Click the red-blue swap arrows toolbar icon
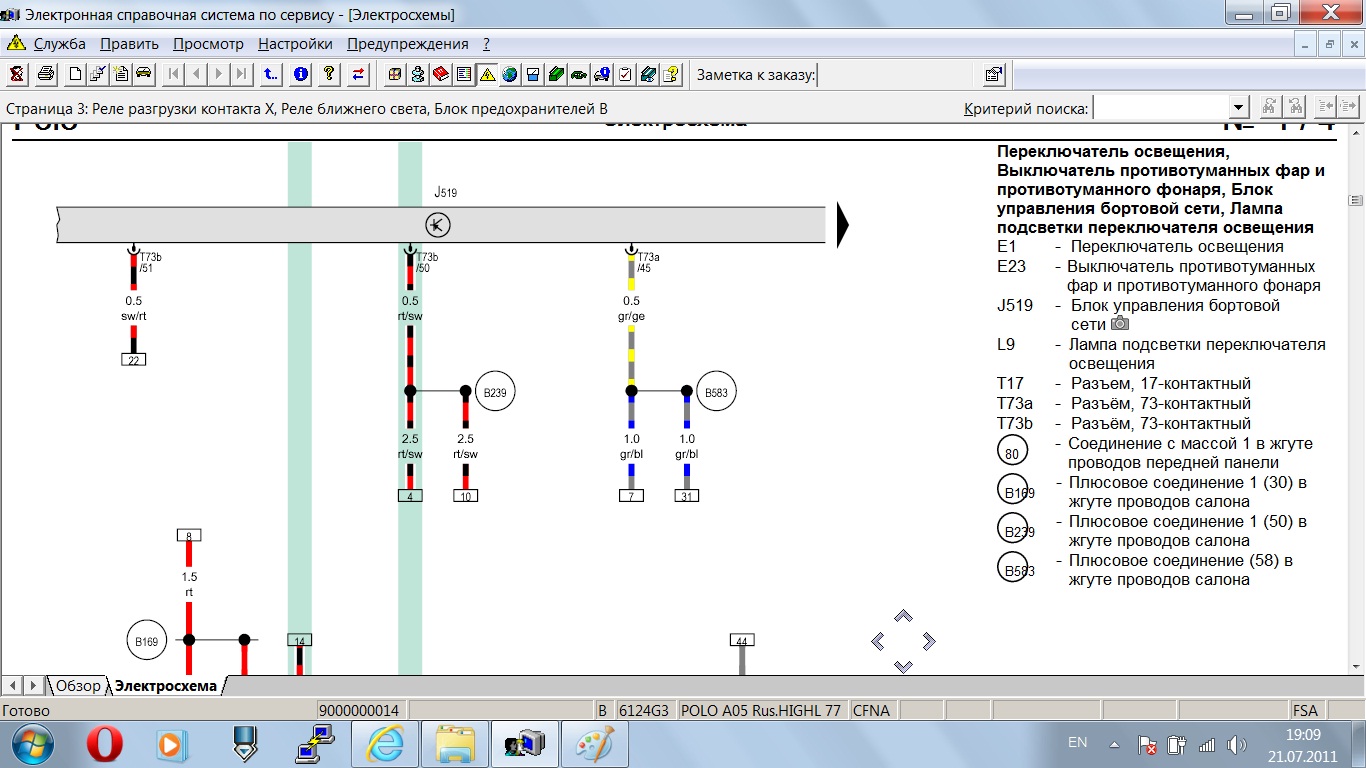Screen dimensions: 1366x768 point(358,74)
